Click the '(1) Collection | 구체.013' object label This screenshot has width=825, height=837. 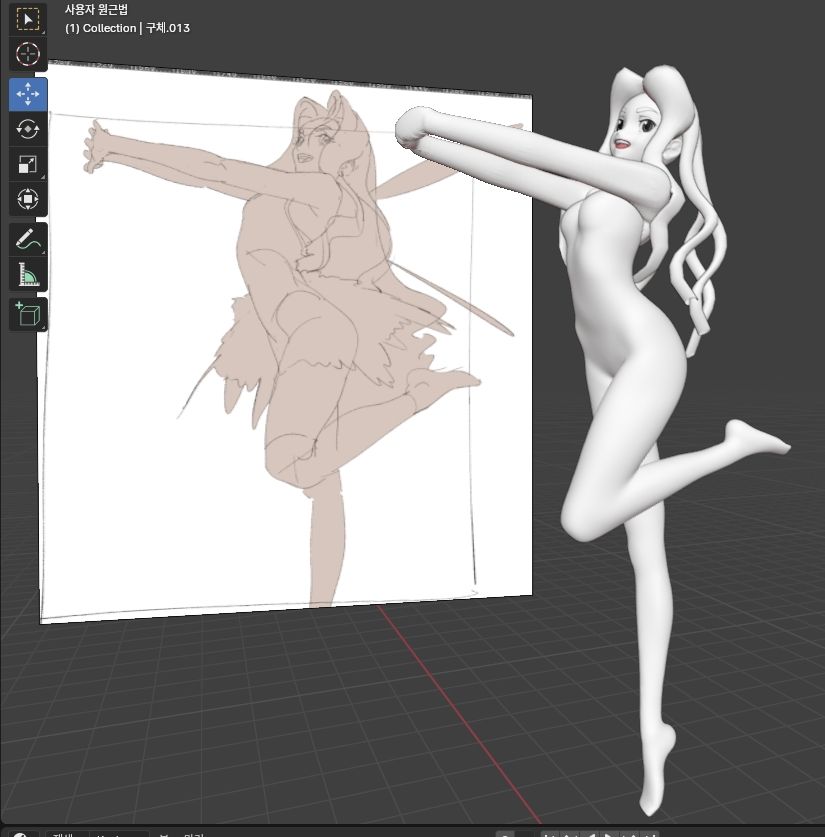127,28
